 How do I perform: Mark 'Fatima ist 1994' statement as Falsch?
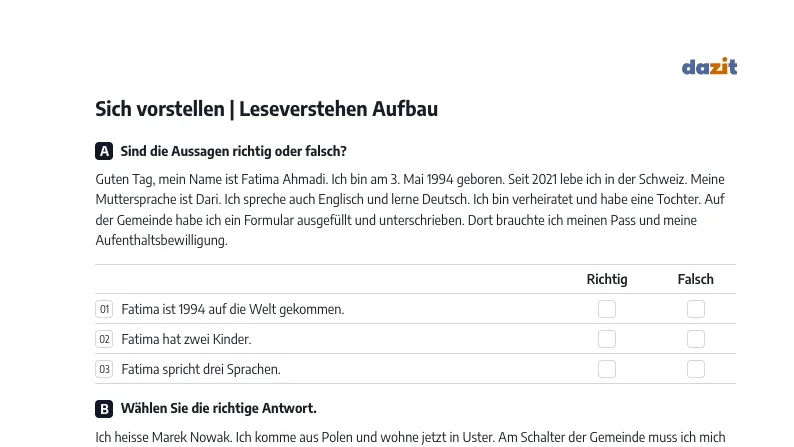pyautogui.click(x=696, y=309)
